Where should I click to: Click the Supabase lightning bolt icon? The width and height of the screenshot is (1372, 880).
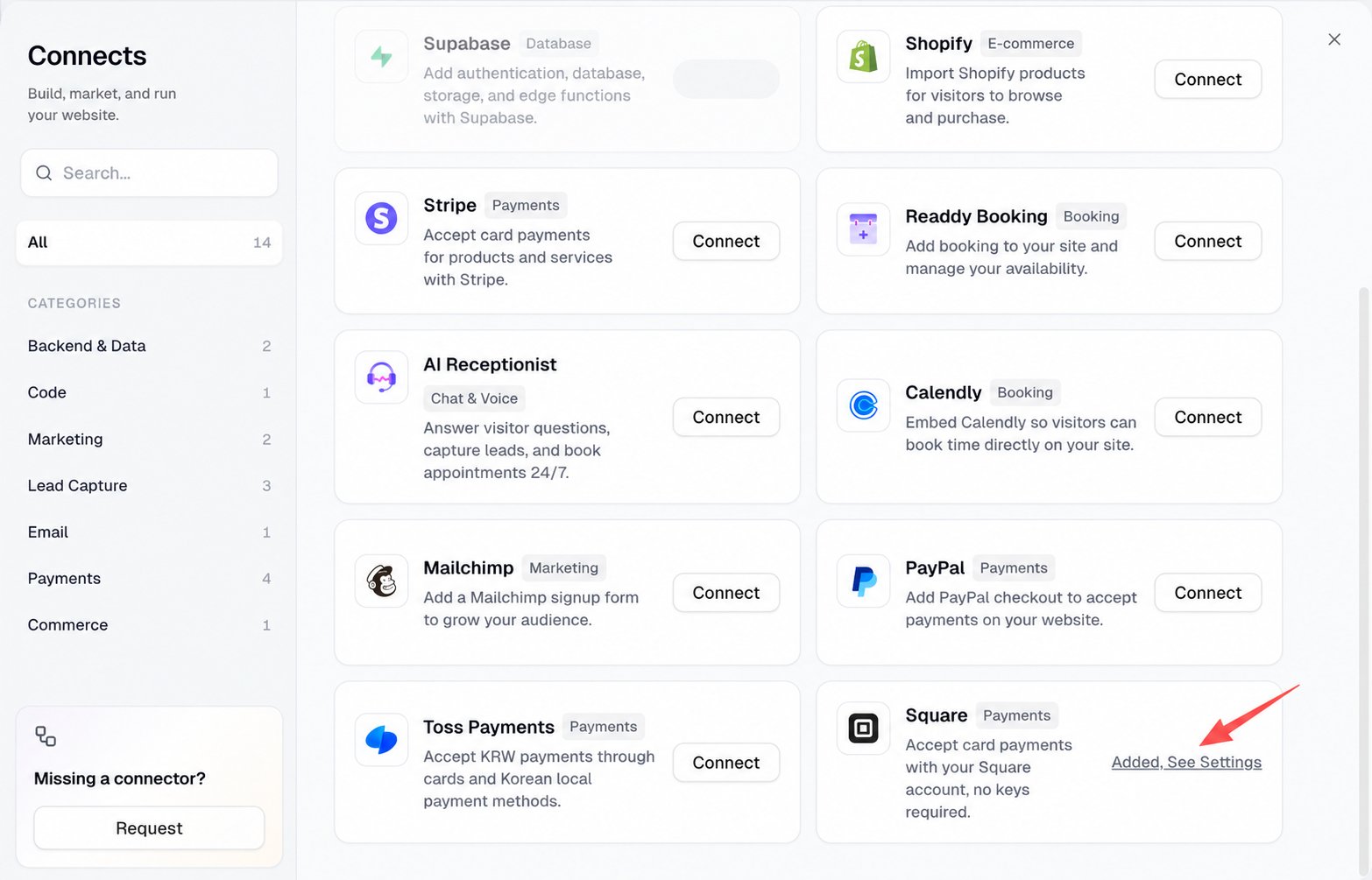point(381,57)
